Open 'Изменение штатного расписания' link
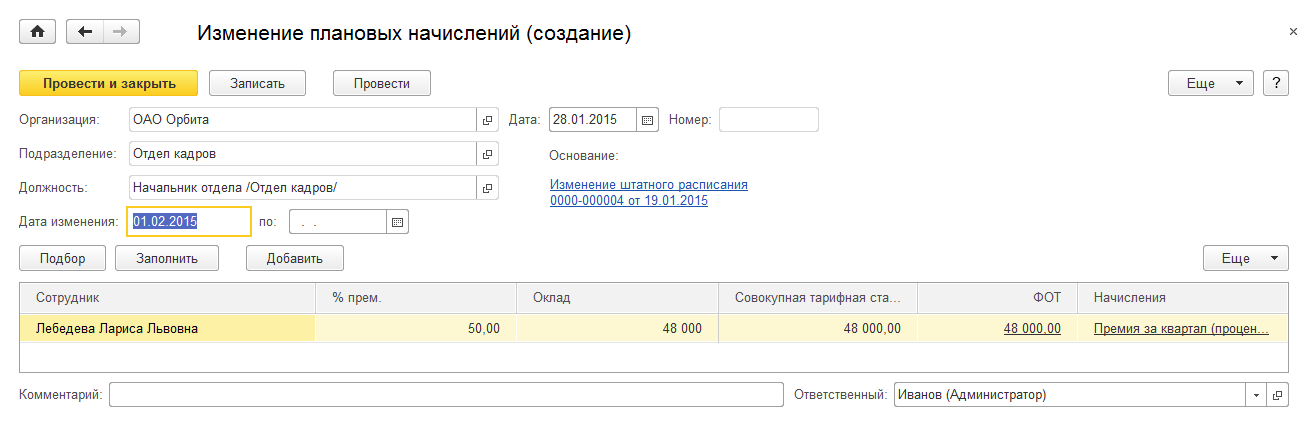The height and width of the screenshot is (421, 1315). click(x=648, y=185)
